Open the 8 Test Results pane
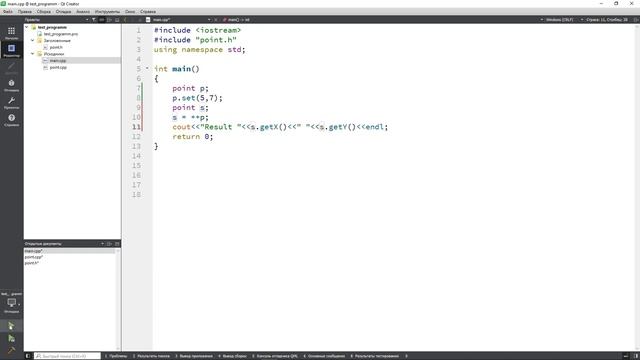The height and width of the screenshot is (360, 640). click(374, 356)
